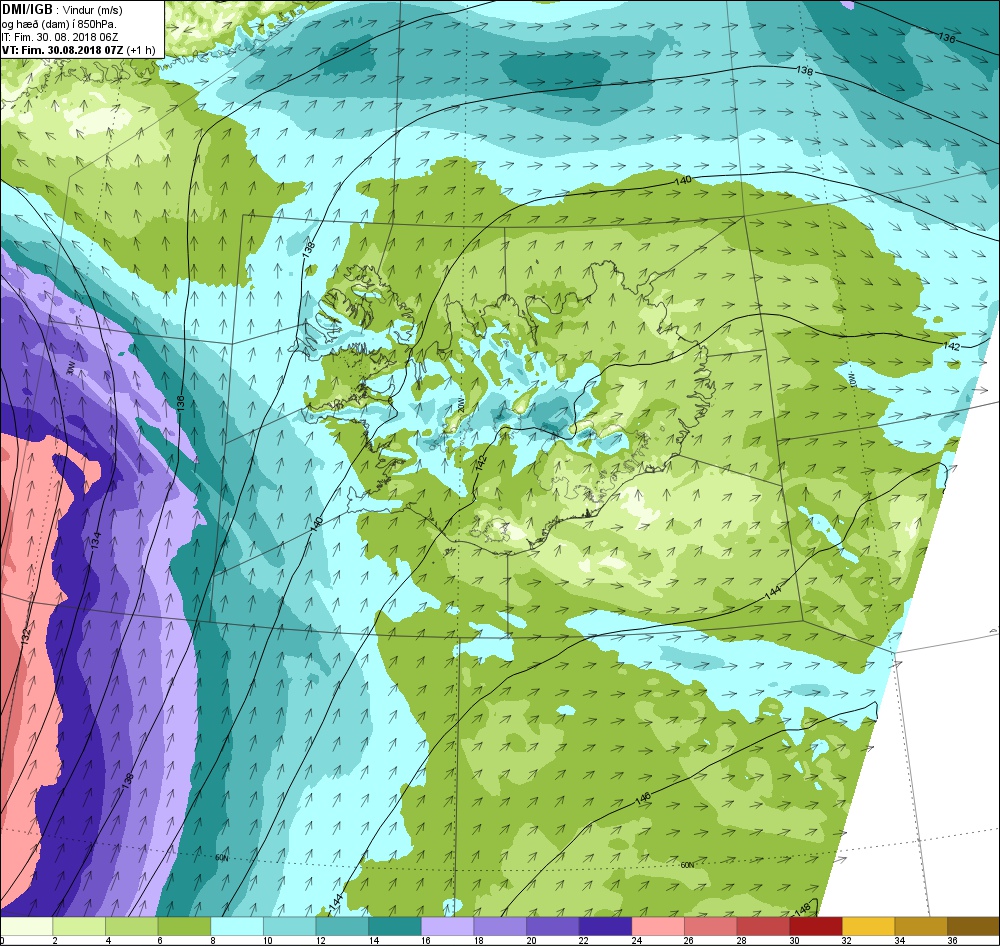1000x946 pixels.
Task: Click '140' contour label west of Reykjanes
Action: tap(316, 524)
